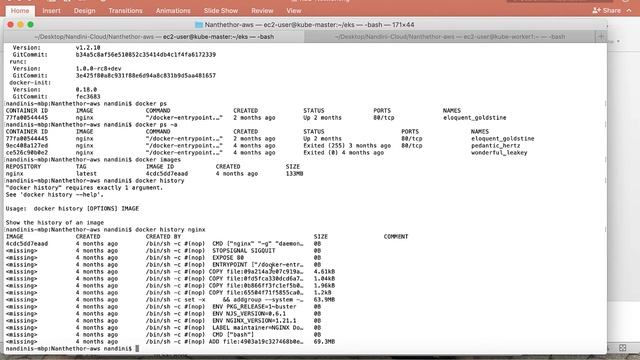Click the name pedantic_hertz
The width and height of the screenshot is (640, 360).
(496, 146)
